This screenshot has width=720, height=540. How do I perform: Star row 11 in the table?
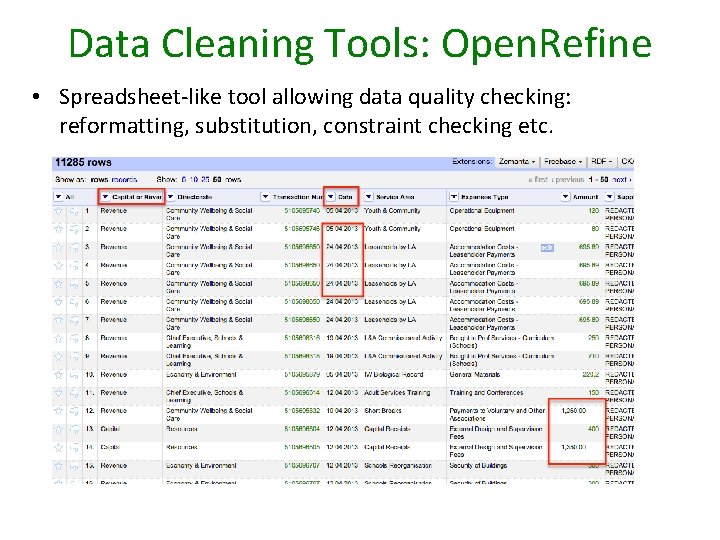(58, 394)
